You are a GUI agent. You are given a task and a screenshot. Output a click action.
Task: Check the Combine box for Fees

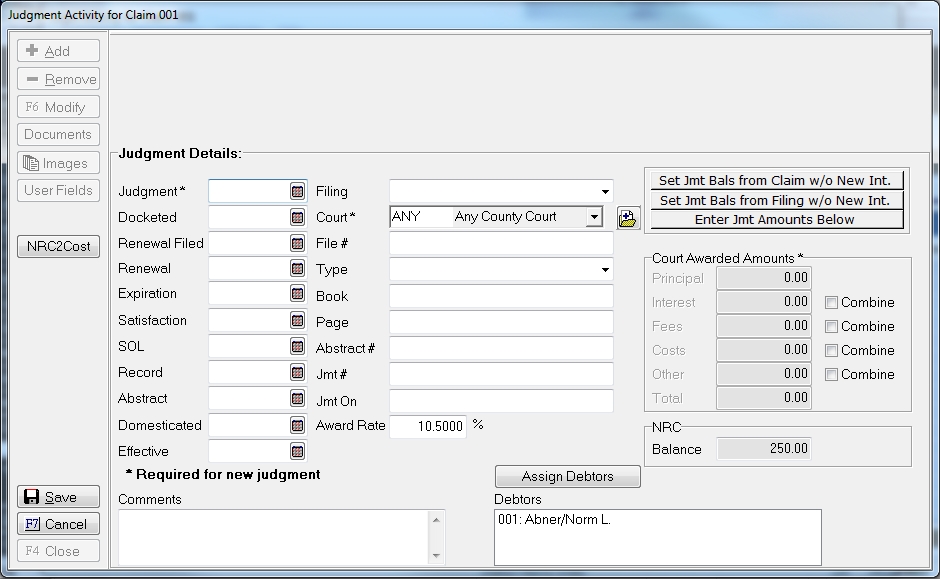tap(831, 327)
